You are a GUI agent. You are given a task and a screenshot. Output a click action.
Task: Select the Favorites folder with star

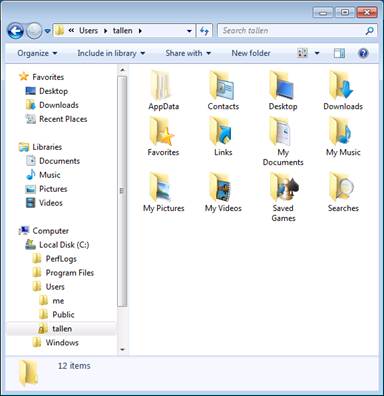click(162, 131)
